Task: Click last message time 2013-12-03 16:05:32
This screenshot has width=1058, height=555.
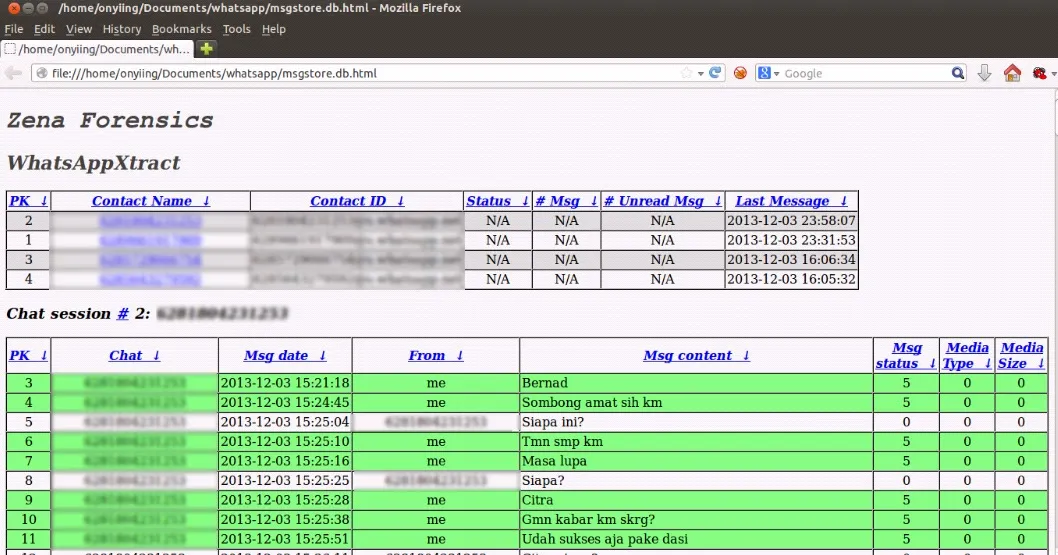Action: tap(791, 279)
